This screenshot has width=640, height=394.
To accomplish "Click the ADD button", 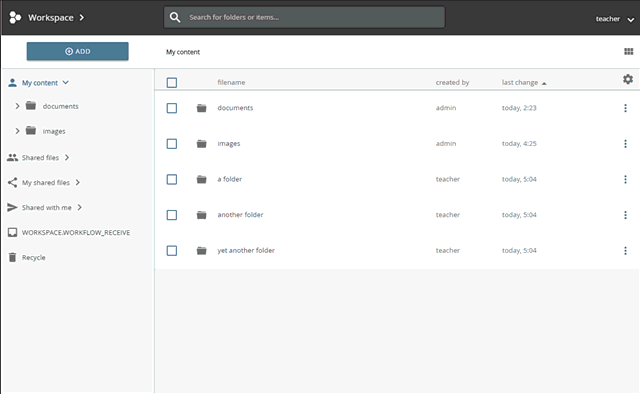I will [78, 51].
